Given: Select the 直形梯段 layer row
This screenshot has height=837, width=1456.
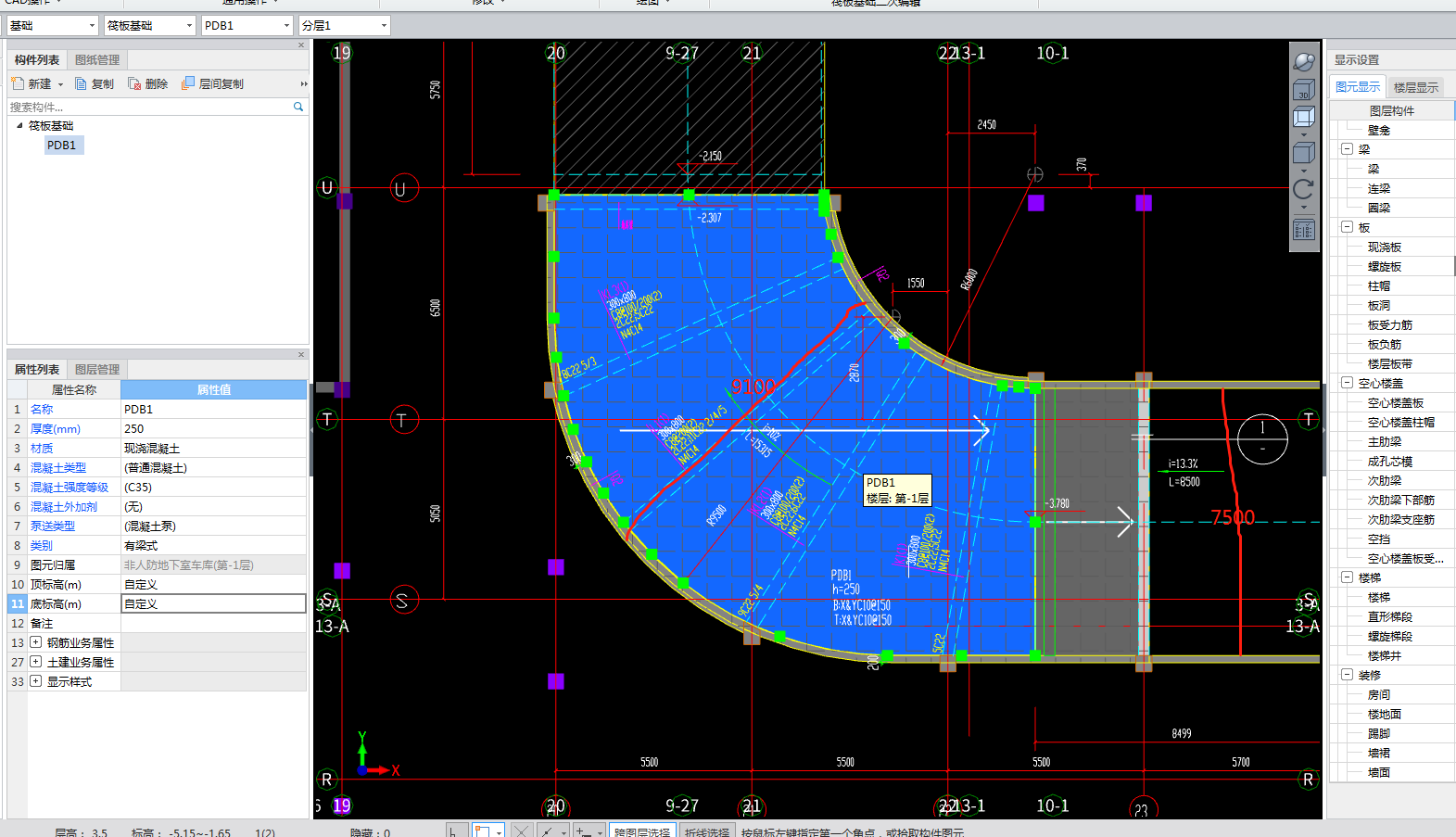Looking at the screenshot, I should click(1392, 616).
